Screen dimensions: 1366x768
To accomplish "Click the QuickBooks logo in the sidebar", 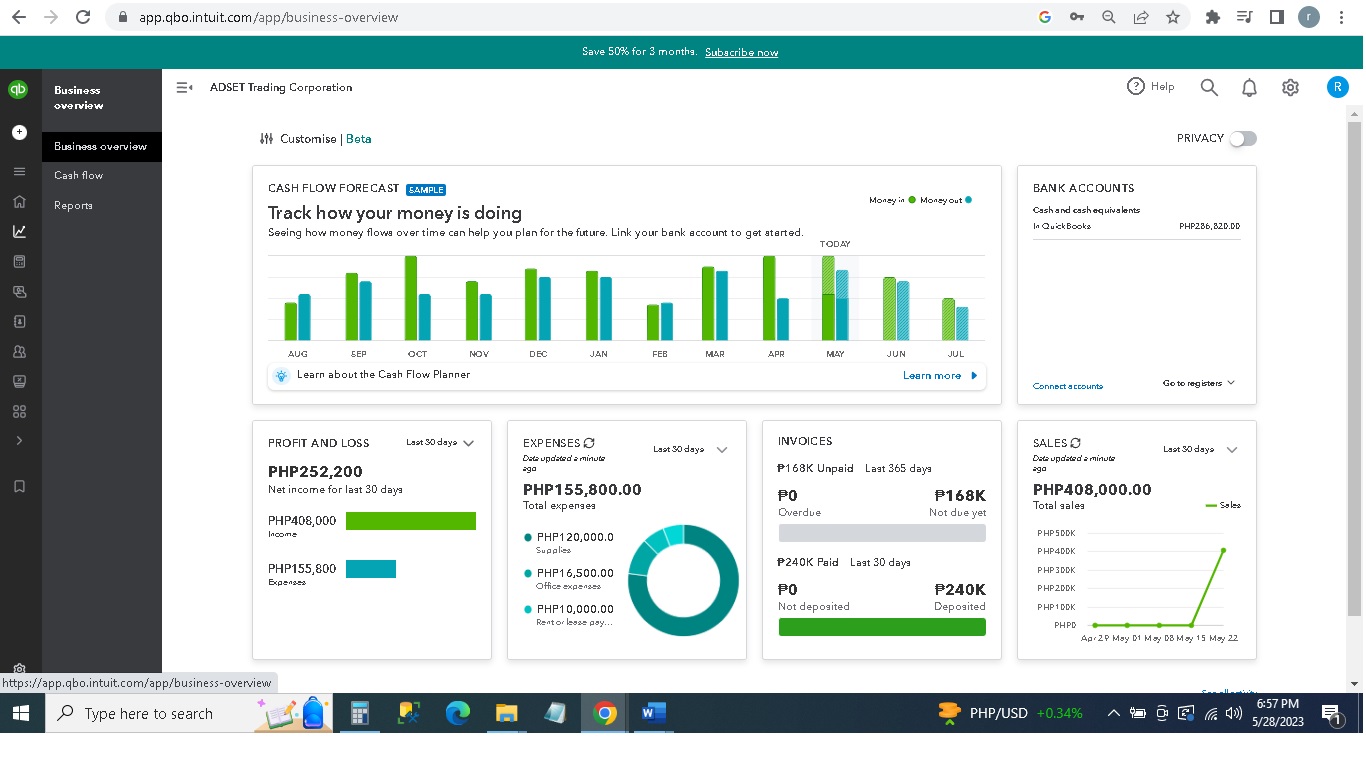I will (x=18, y=89).
